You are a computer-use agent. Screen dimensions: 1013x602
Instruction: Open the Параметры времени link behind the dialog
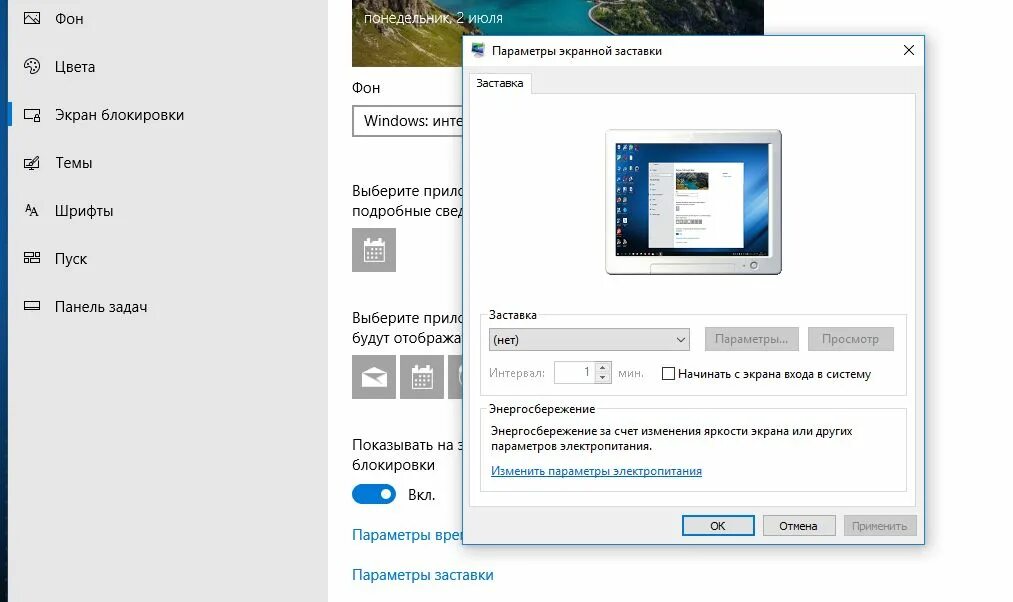coord(408,535)
